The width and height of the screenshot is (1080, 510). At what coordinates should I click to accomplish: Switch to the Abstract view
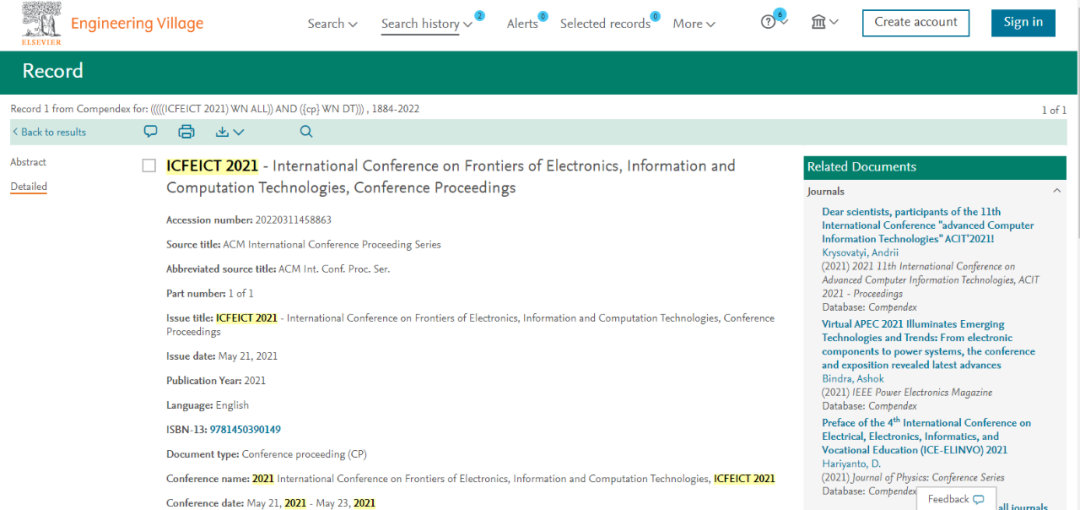[x=28, y=163]
